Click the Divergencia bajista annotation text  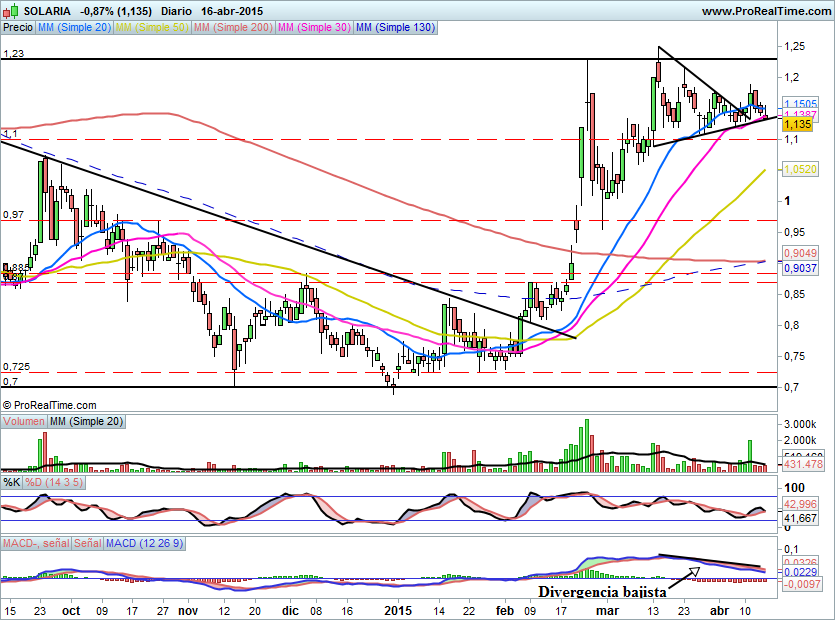click(x=603, y=591)
